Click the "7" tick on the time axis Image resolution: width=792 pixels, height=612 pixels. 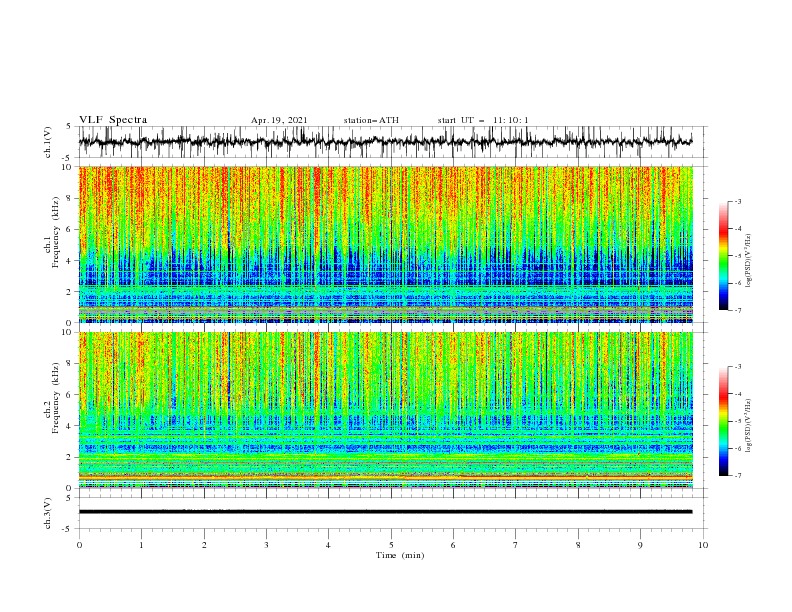click(x=516, y=545)
